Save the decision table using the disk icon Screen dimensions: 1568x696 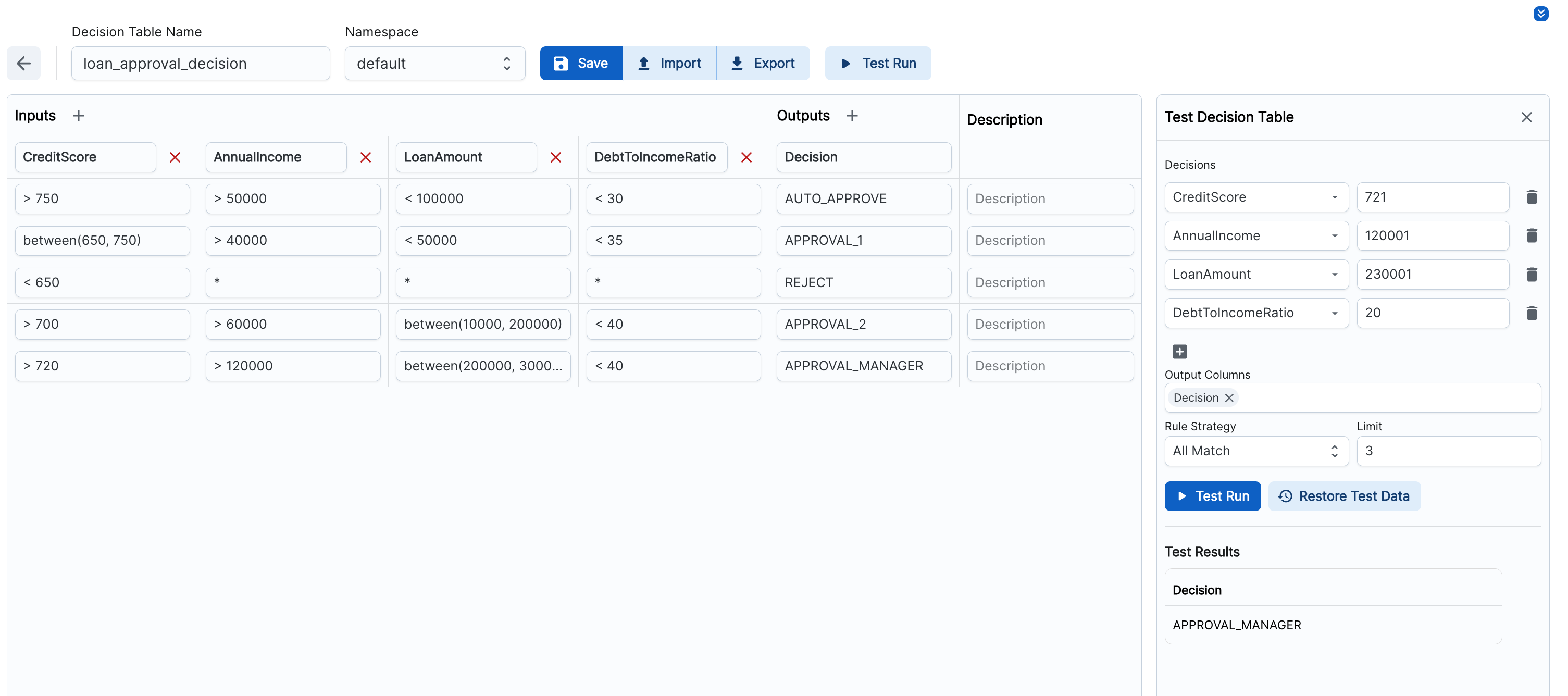(560, 63)
